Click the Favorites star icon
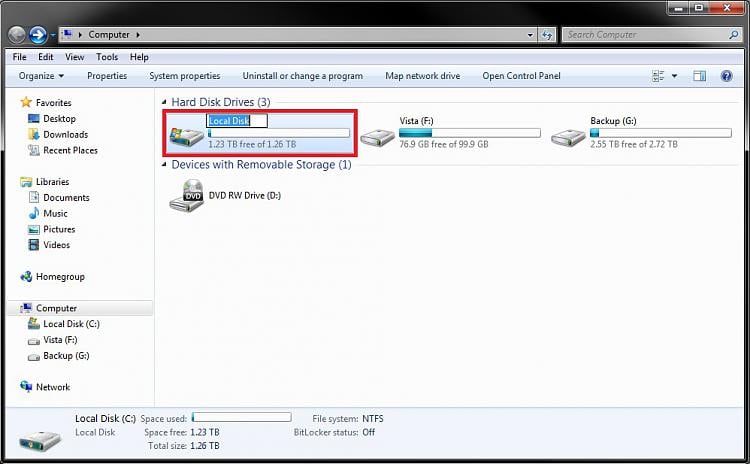Viewport: 750px width, 464px height. pyautogui.click(x=26, y=102)
